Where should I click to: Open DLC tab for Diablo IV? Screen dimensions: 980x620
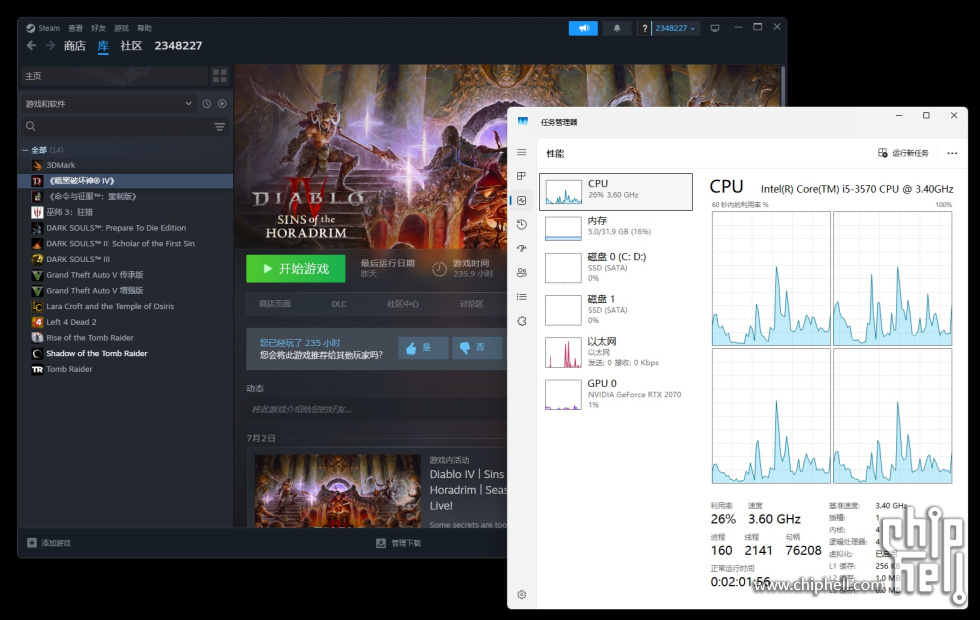click(x=339, y=304)
